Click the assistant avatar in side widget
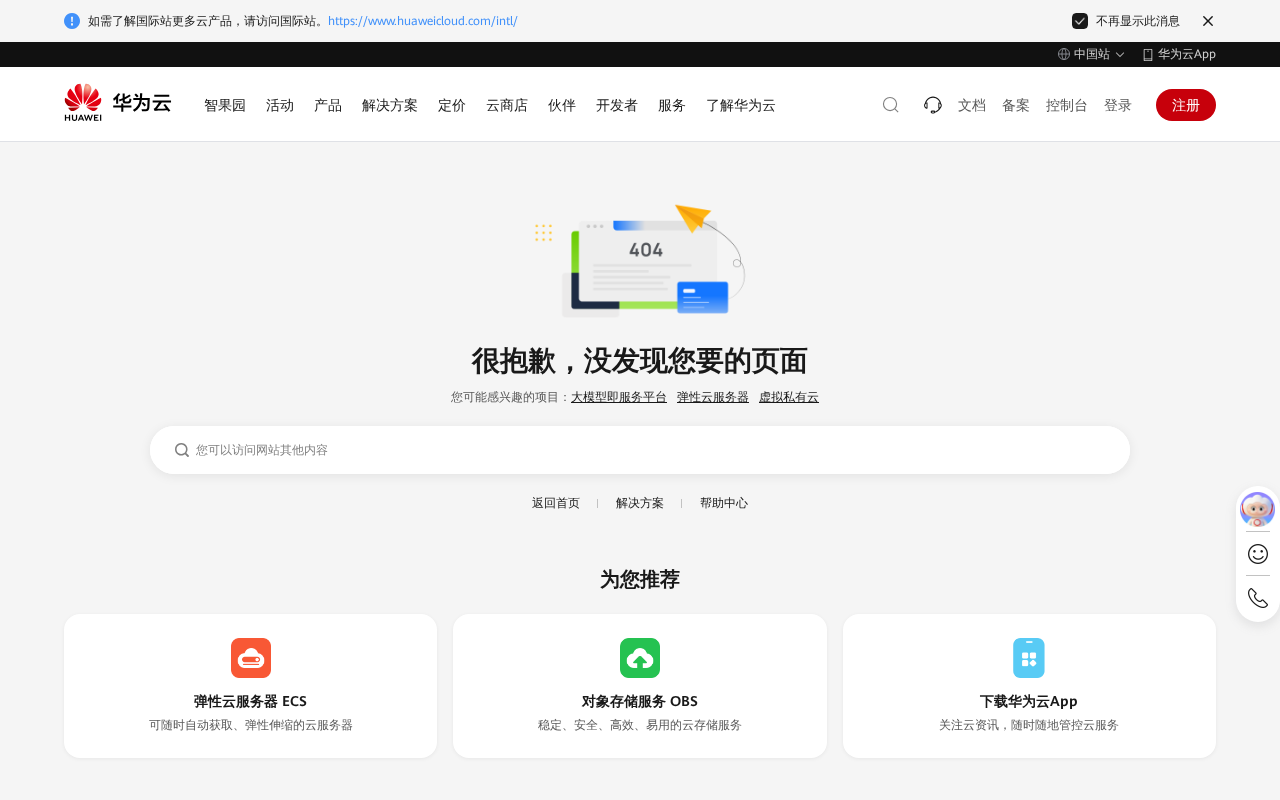The width and height of the screenshot is (1280, 800). [1258, 509]
